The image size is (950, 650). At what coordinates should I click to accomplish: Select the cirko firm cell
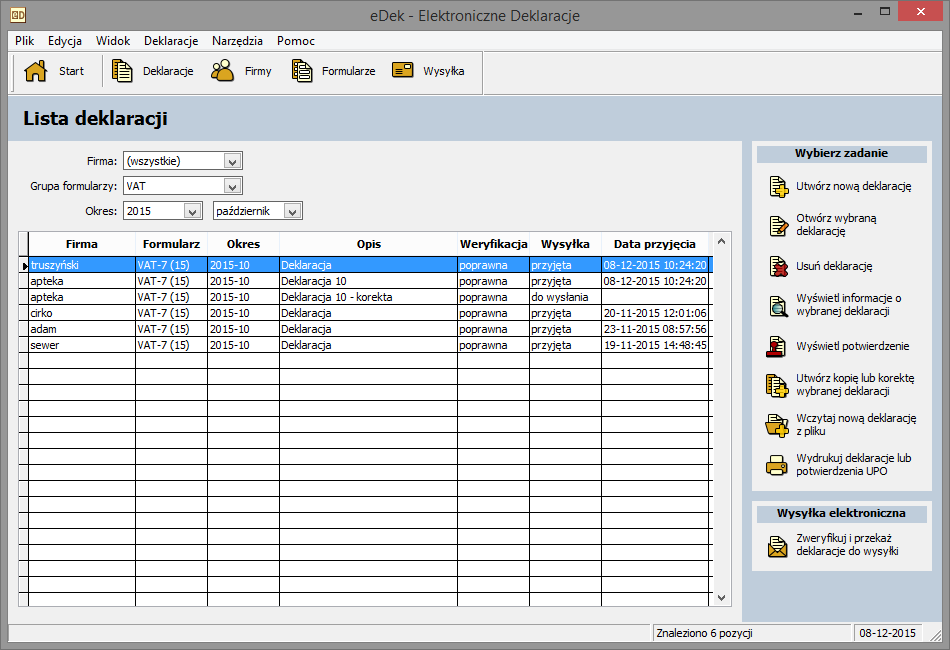[x=82, y=313]
